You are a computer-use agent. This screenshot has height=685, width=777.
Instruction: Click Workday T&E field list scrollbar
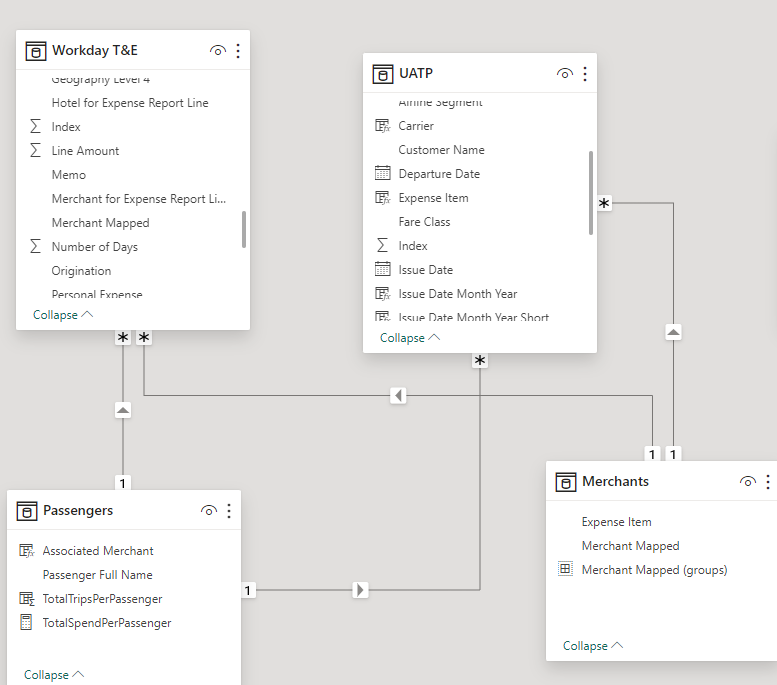coord(244,229)
